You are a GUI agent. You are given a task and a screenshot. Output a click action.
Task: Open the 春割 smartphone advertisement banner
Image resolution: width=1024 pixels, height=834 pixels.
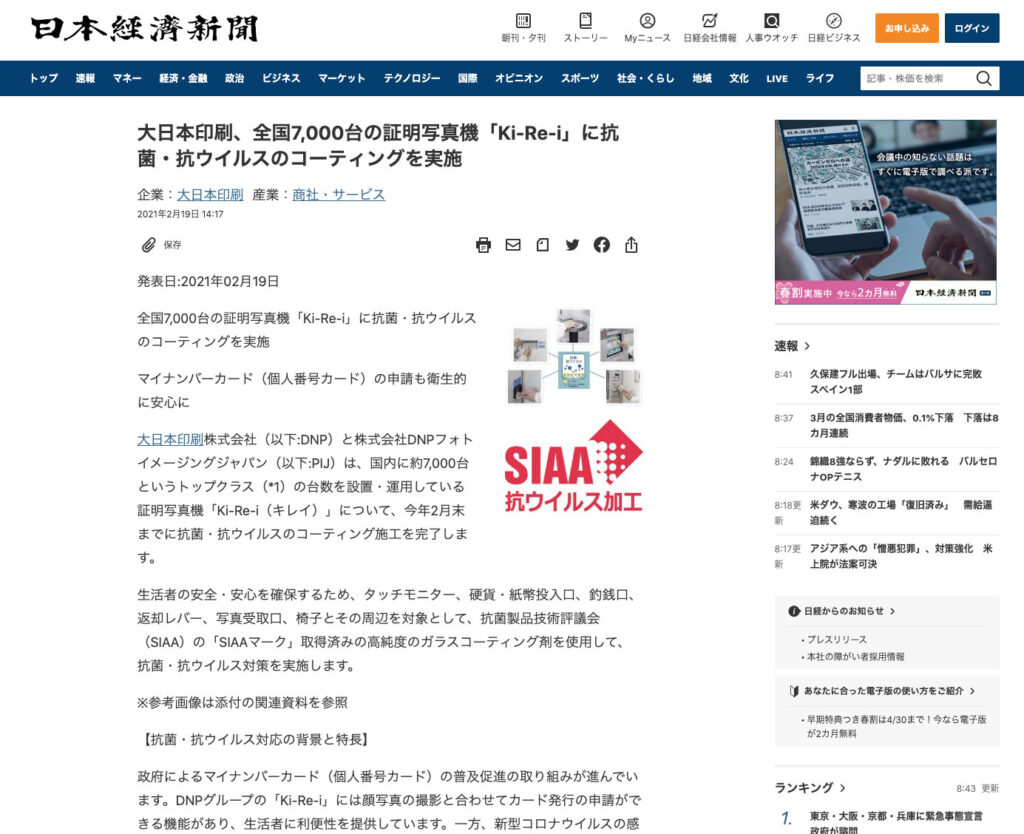(886, 212)
